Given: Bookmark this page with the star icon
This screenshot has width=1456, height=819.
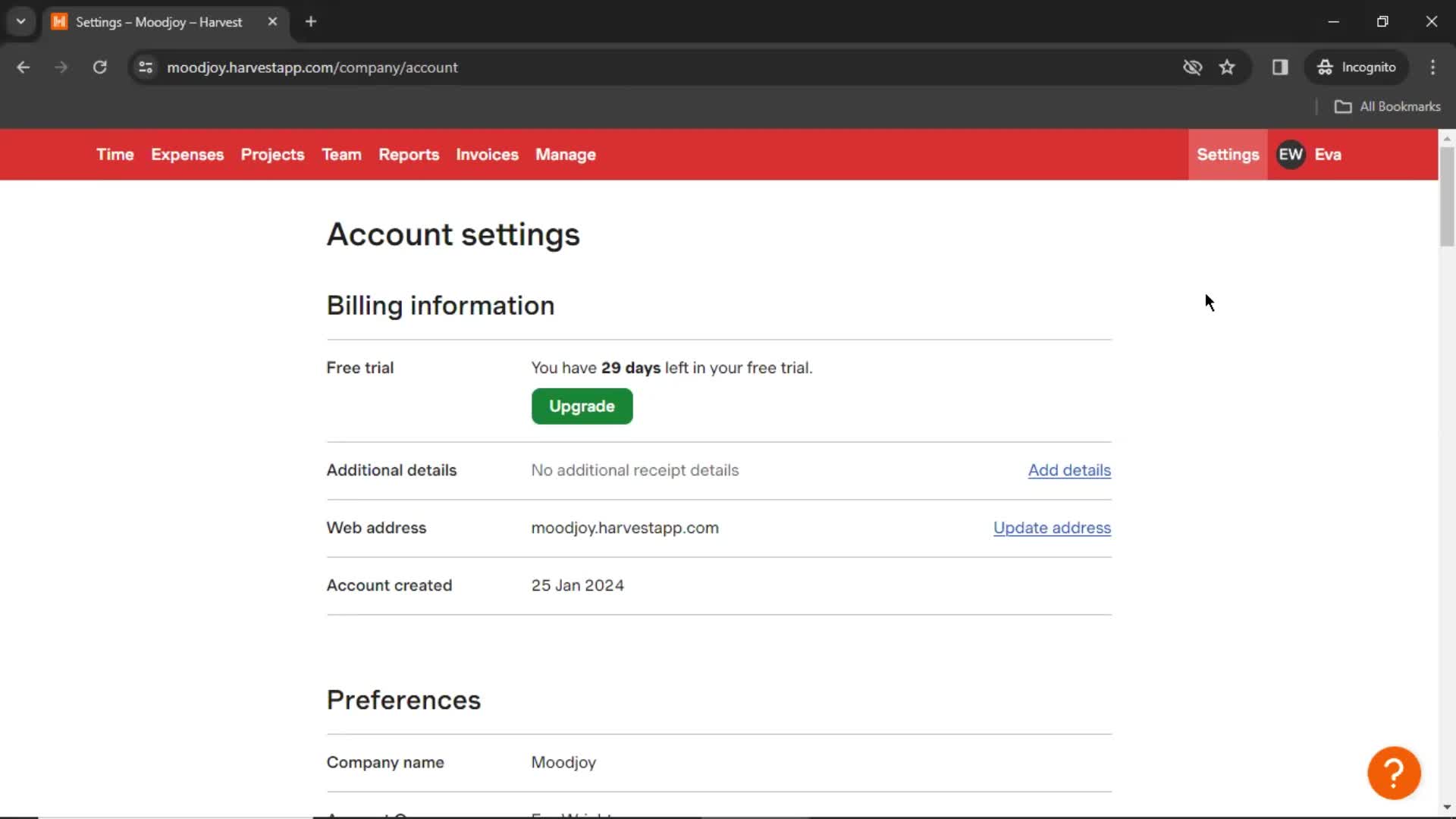Looking at the screenshot, I should (1227, 67).
